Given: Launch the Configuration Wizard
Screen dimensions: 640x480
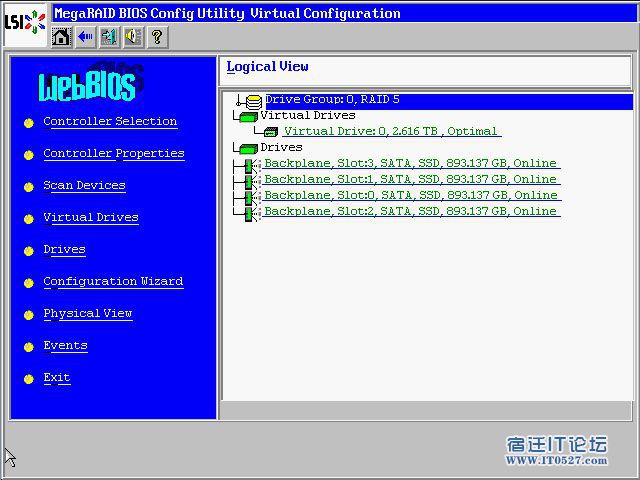Looking at the screenshot, I should 113,281.
